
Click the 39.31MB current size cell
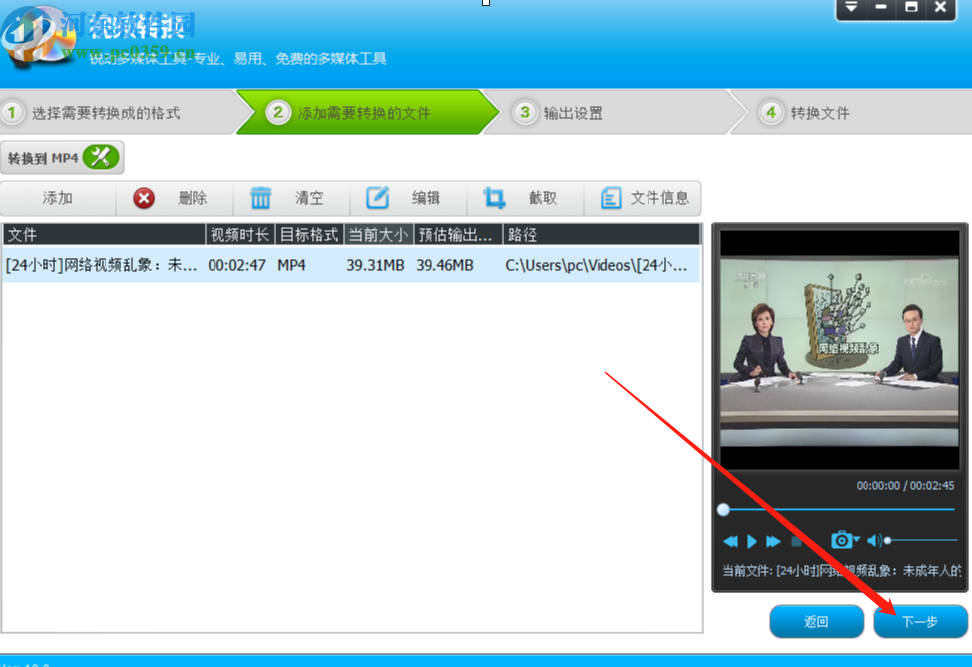pyautogui.click(x=375, y=265)
